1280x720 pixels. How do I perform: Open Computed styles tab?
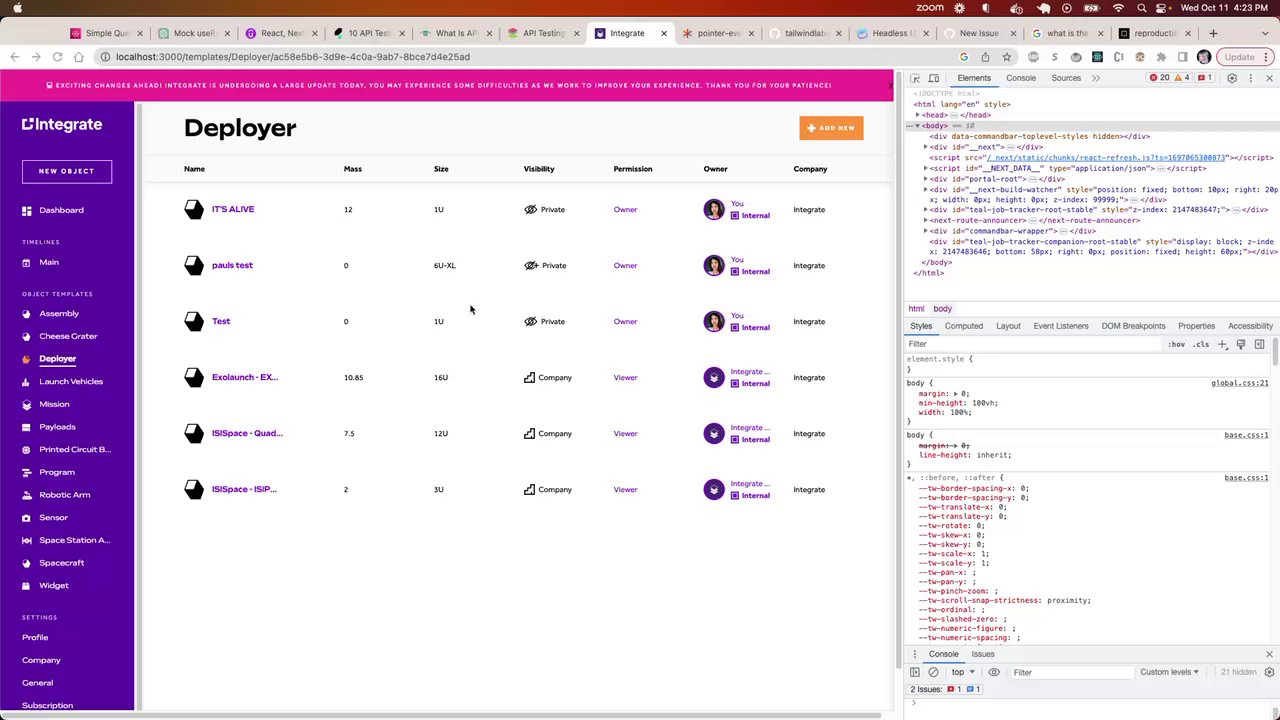coord(964,326)
